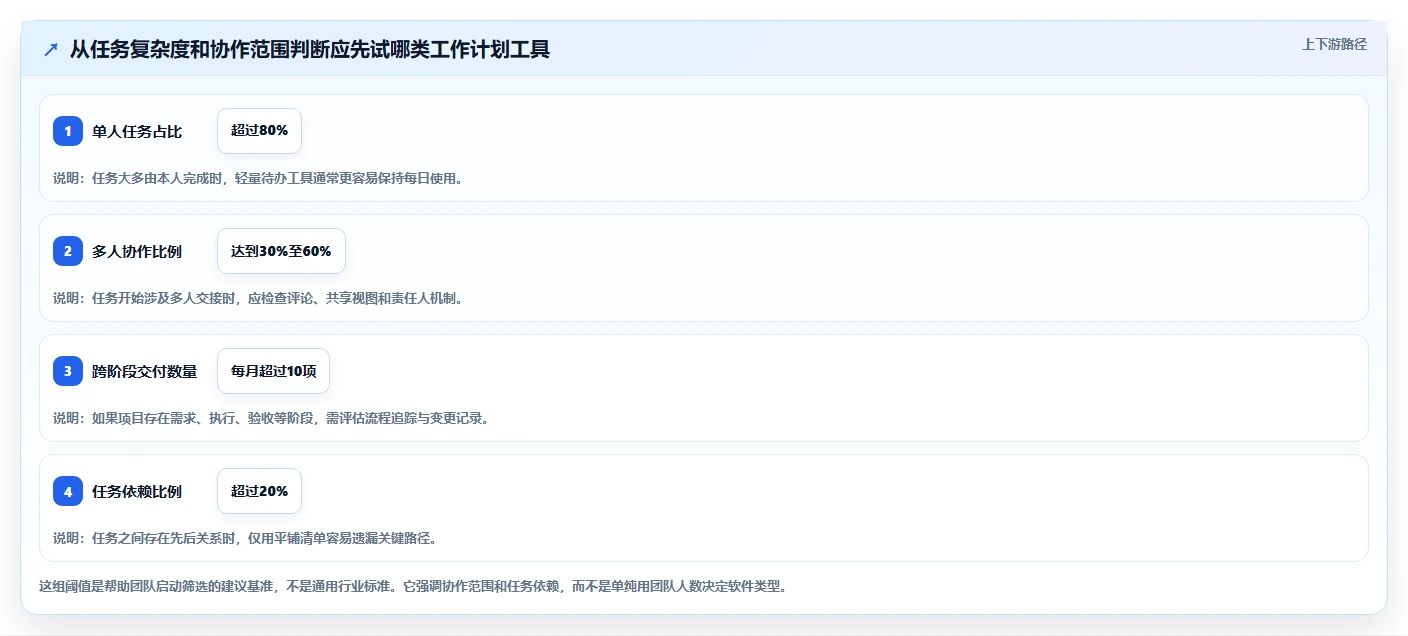This screenshot has height=636, width=1408.
Task: Click the 每月超过10项 threshold chip
Action: [x=273, y=371]
